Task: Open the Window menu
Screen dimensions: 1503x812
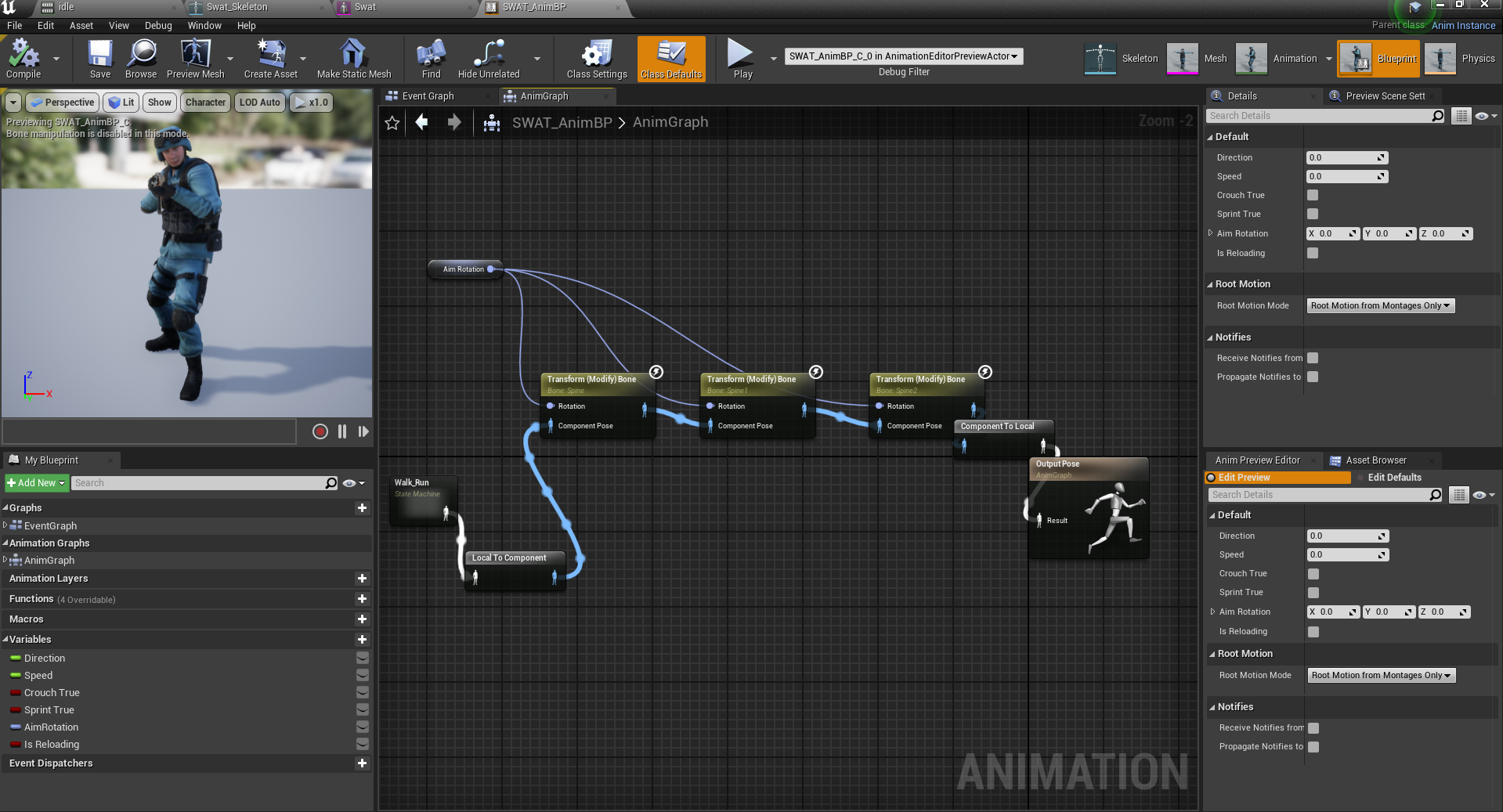Action: (x=204, y=26)
